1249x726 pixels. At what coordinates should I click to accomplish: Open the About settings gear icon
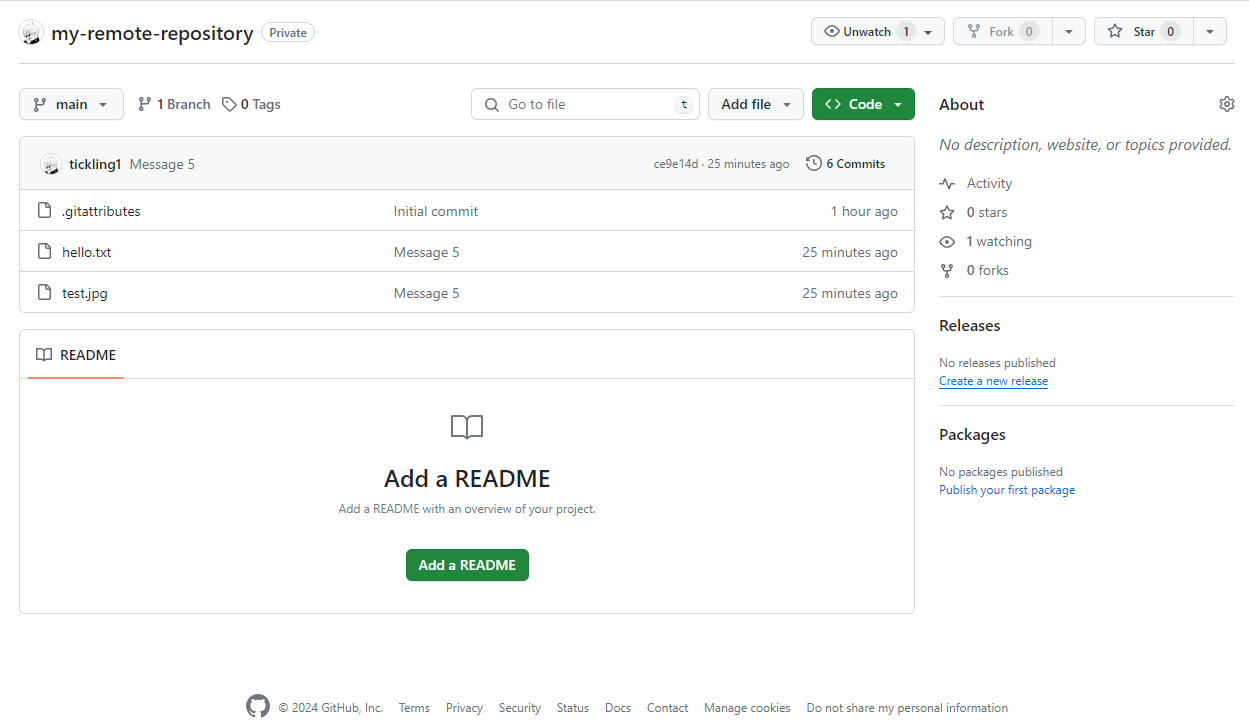pyautogui.click(x=1227, y=104)
